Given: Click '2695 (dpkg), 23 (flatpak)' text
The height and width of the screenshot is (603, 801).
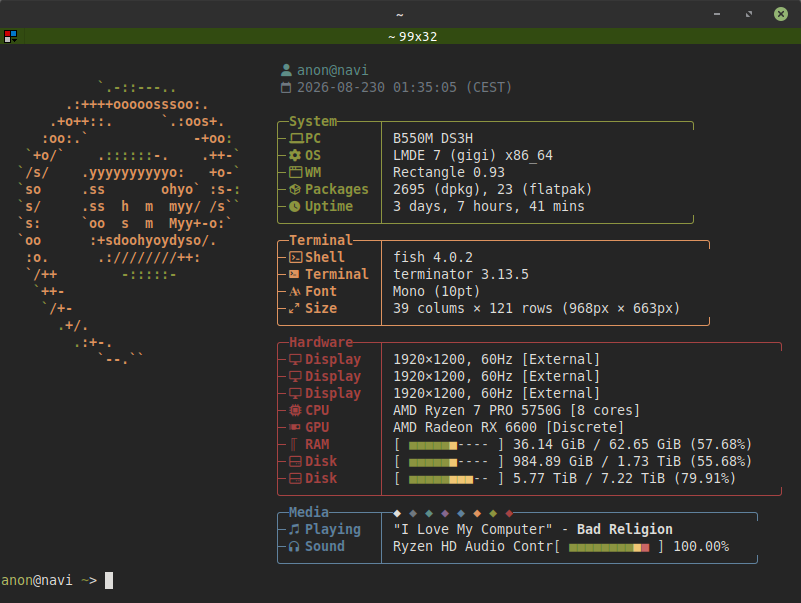Looking at the screenshot, I should point(492,189).
